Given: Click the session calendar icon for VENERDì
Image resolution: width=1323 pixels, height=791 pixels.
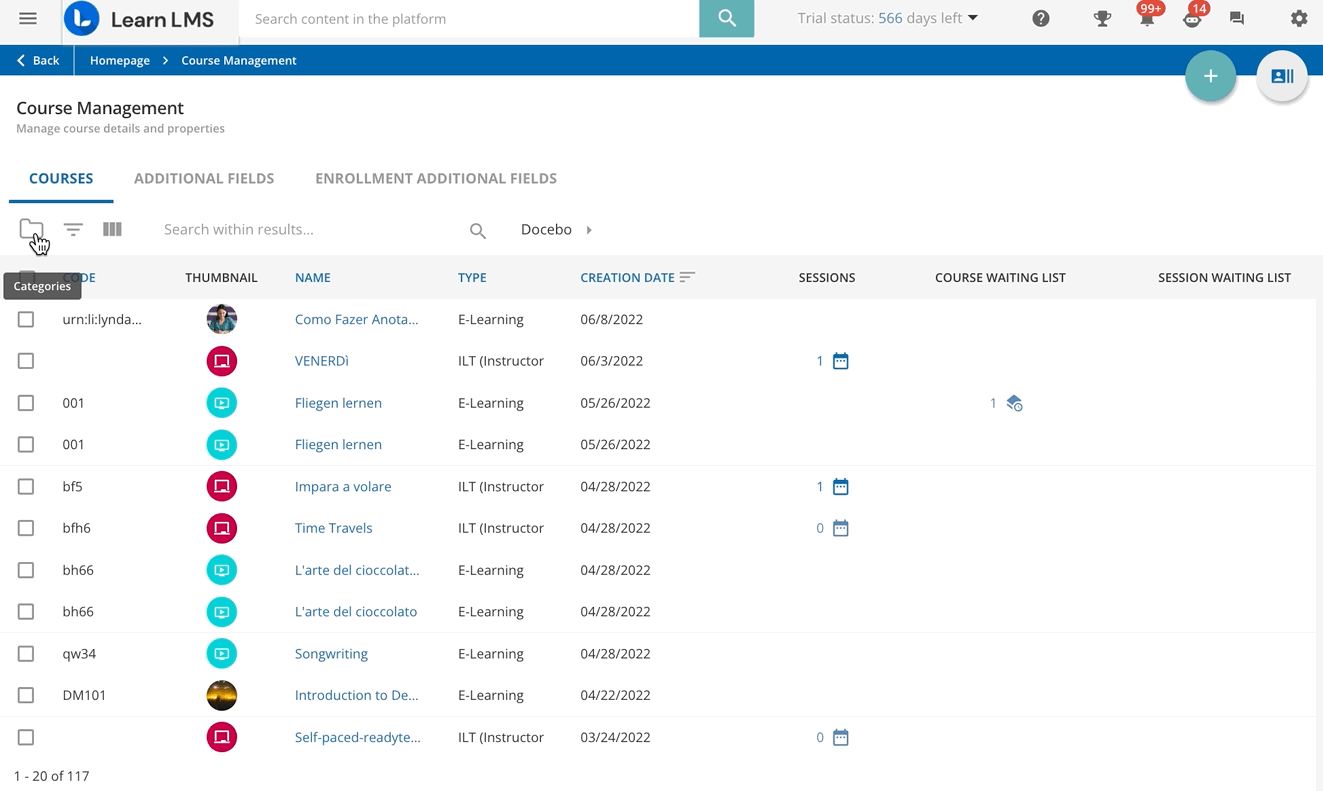Looking at the screenshot, I should [x=841, y=361].
